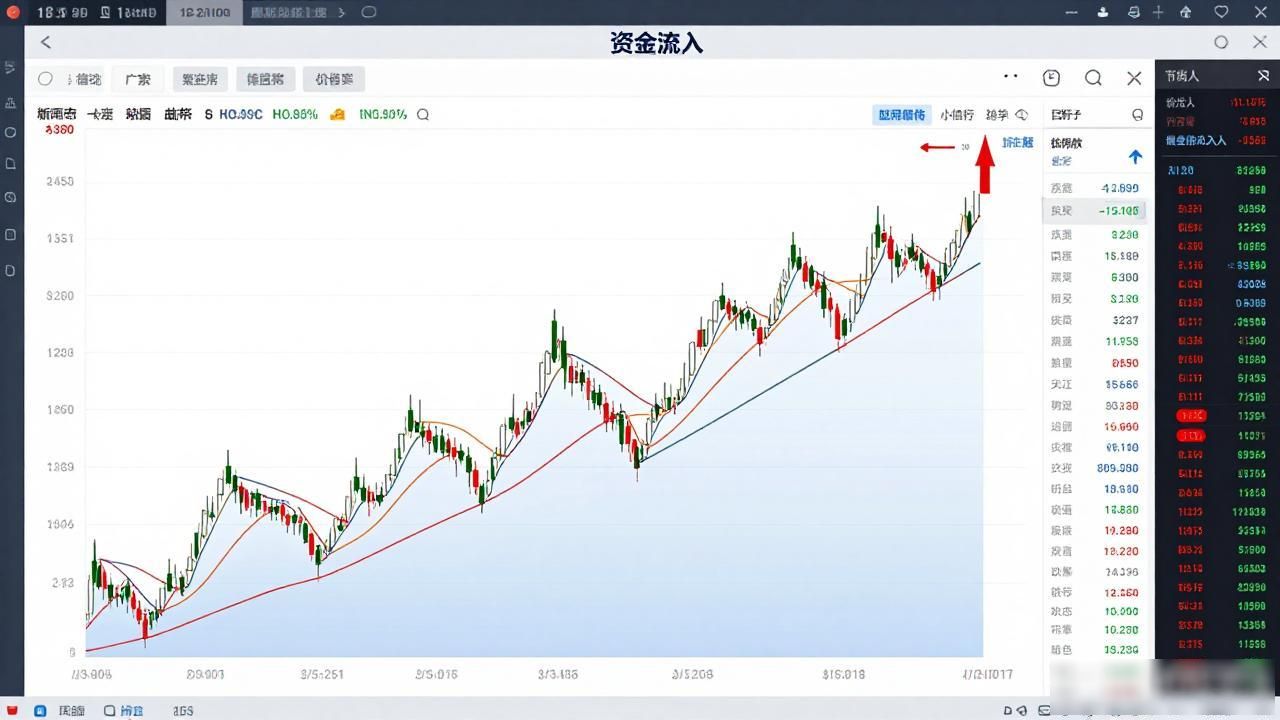Click small magnifier after ING.98% indicator

[x=423, y=114]
